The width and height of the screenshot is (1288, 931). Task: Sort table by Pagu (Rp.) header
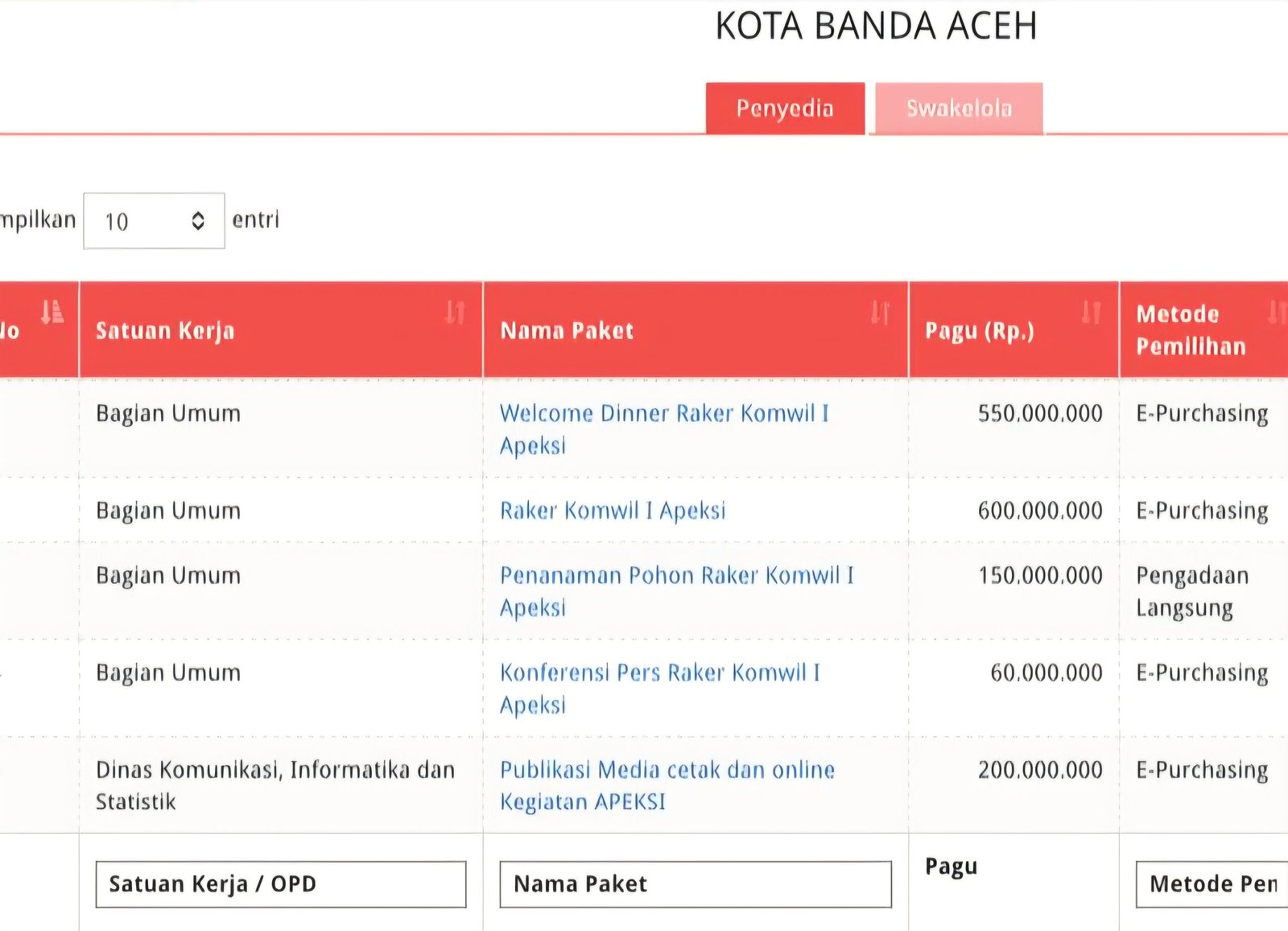pyautogui.click(x=979, y=331)
